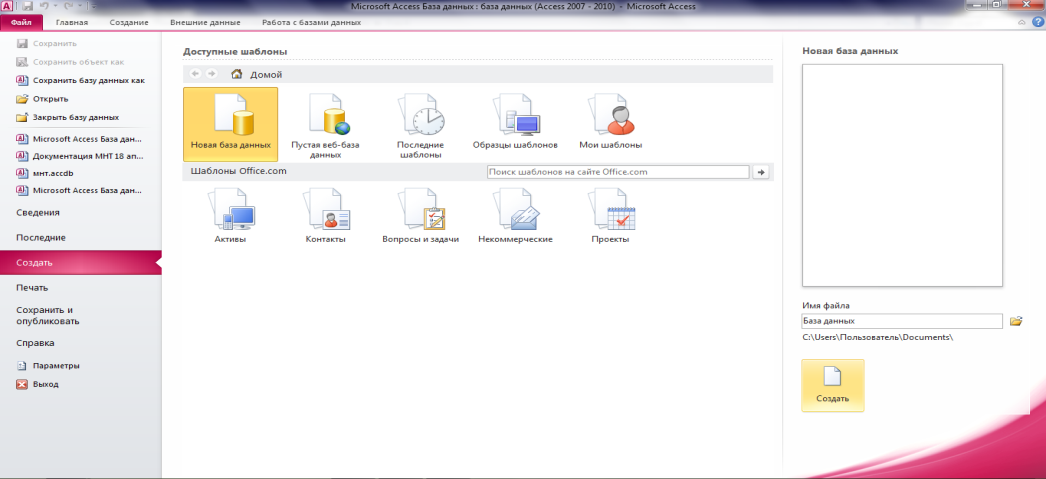The image size is (1046, 479).
Task: Open Последние шаблоны templates
Action: tap(420, 124)
